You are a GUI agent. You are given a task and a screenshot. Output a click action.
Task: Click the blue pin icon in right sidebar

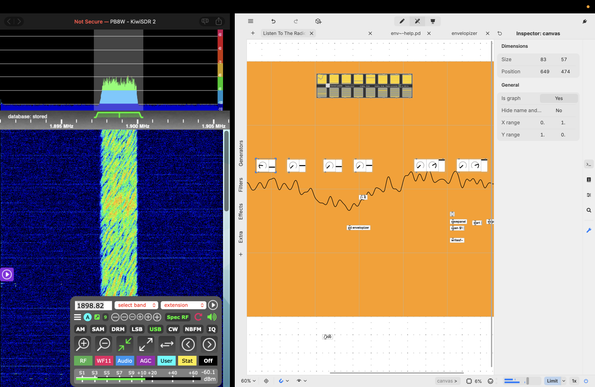click(589, 230)
